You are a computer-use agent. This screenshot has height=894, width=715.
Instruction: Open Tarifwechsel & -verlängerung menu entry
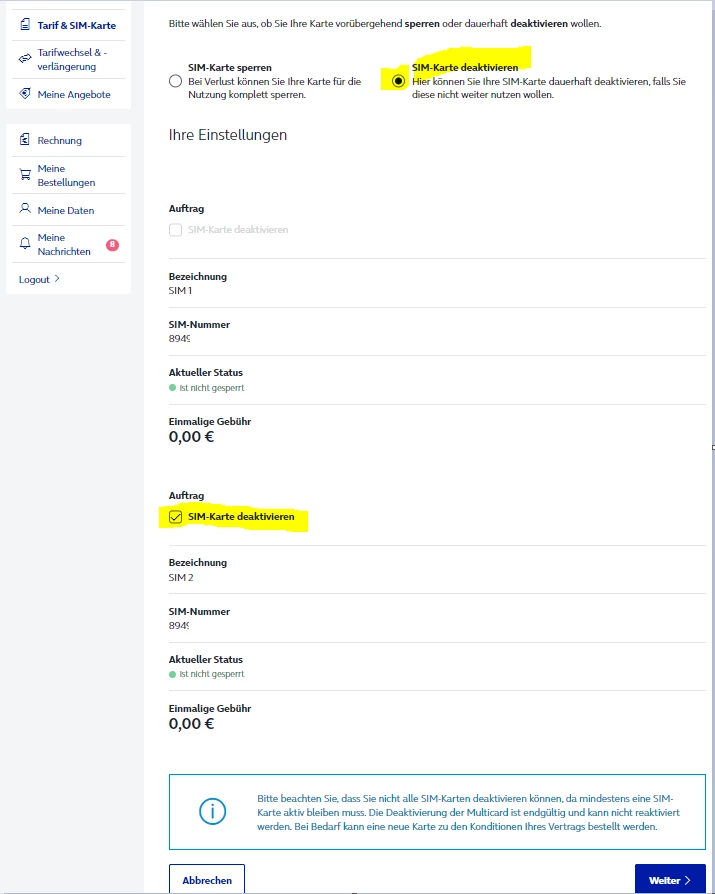(68, 59)
